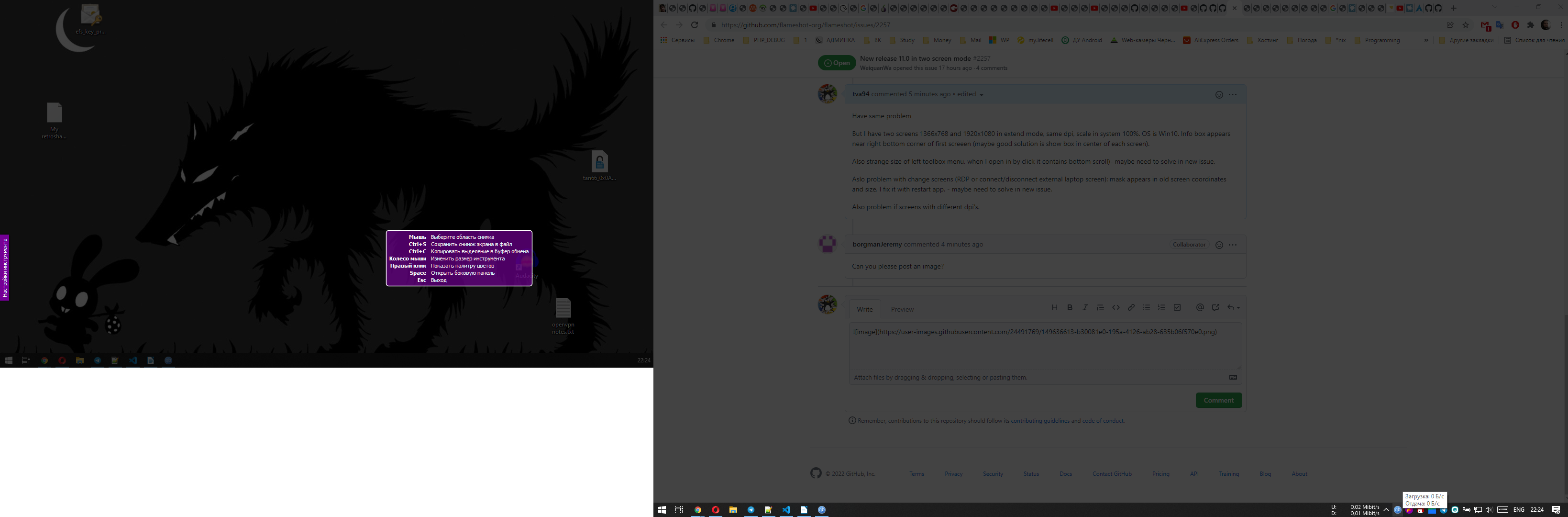The image size is (1568, 517).
Task: Select the Write tab
Action: click(864, 309)
